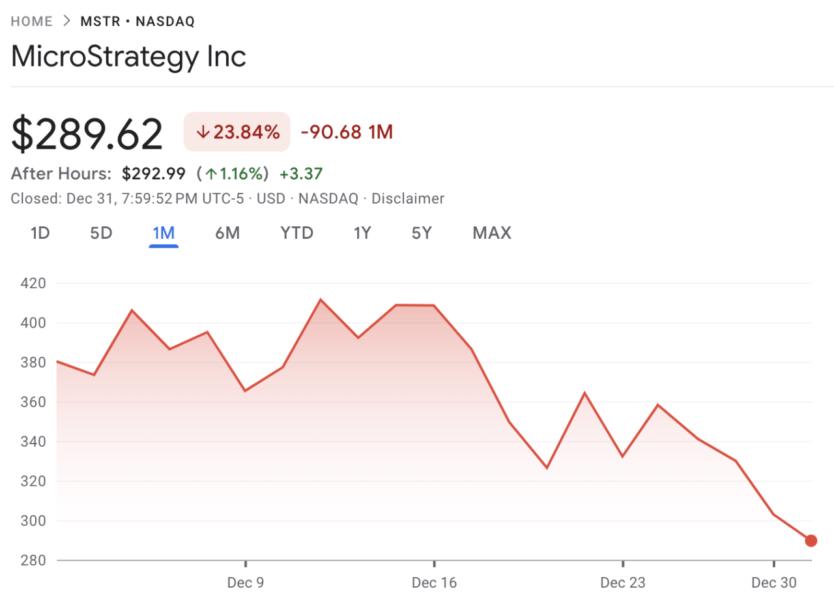Click the red end-point dot on chart
Viewport: 834px width, 600px height.
811,541
